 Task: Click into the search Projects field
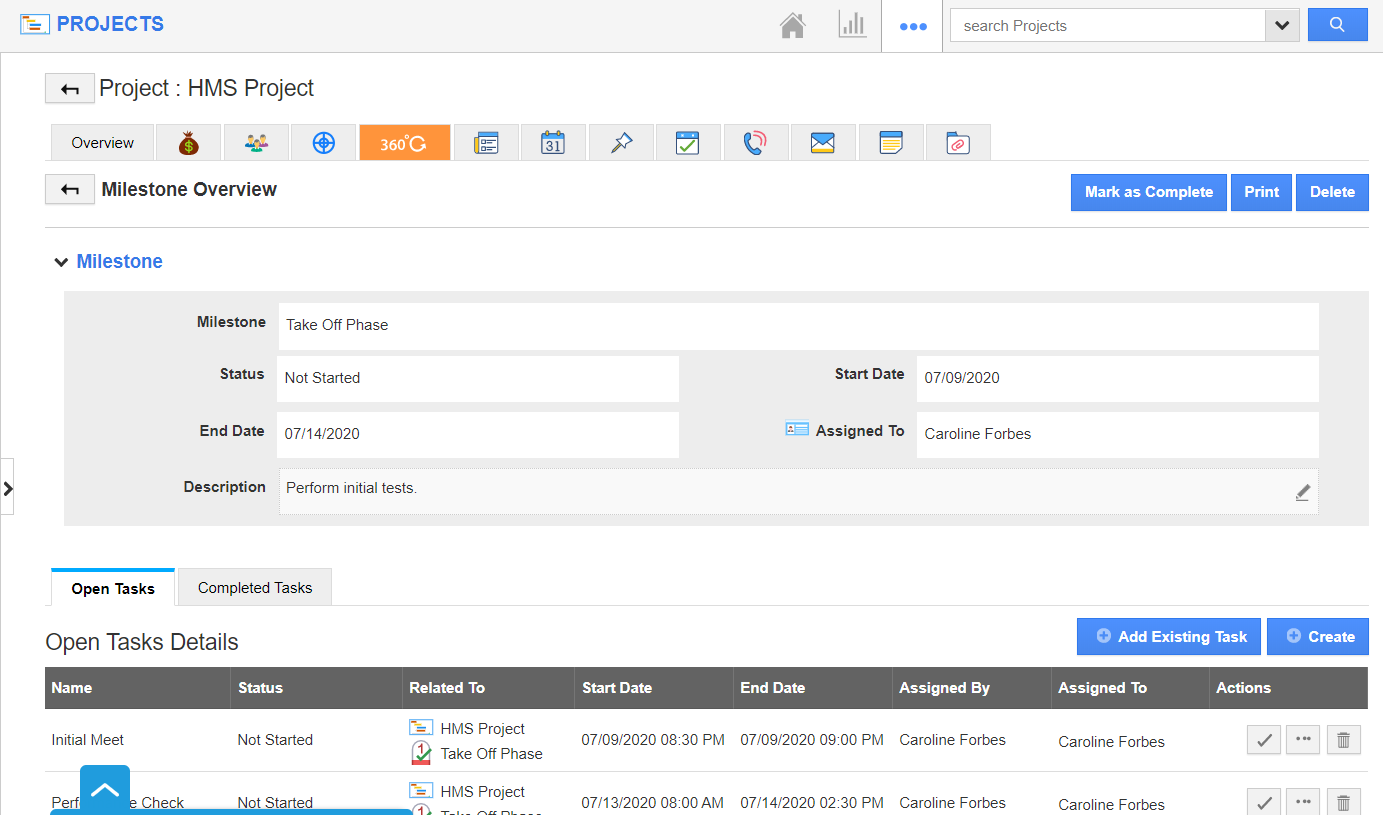(x=1106, y=26)
